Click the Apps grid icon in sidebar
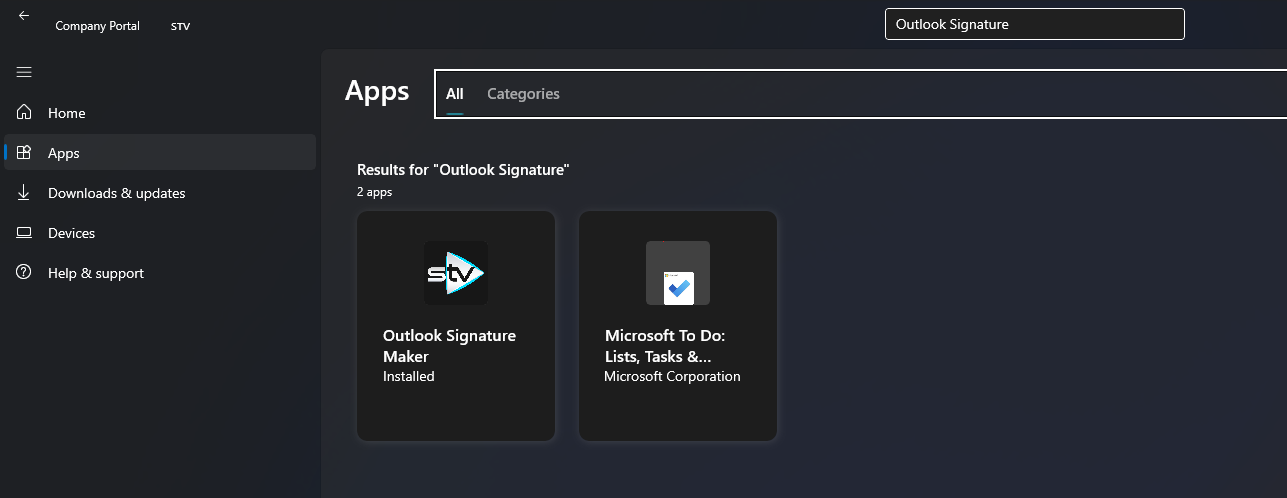The width and height of the screenshot is (1287, 498). [x=24, y=153]
